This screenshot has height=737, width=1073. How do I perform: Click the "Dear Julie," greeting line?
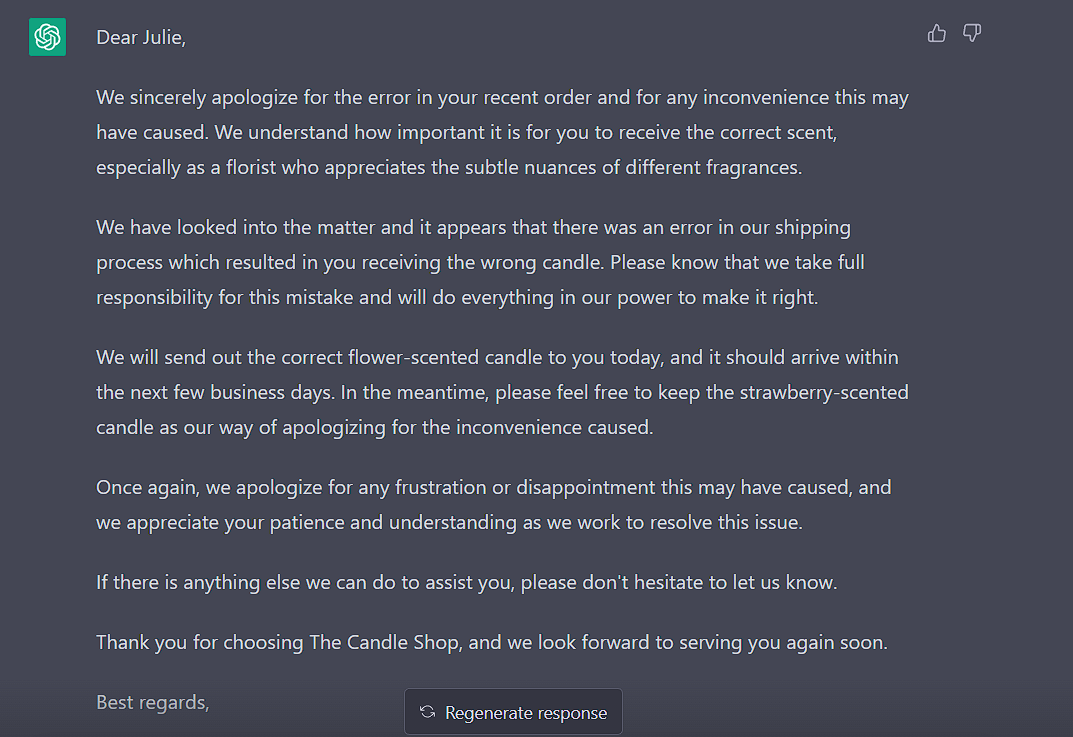(141, 37)
